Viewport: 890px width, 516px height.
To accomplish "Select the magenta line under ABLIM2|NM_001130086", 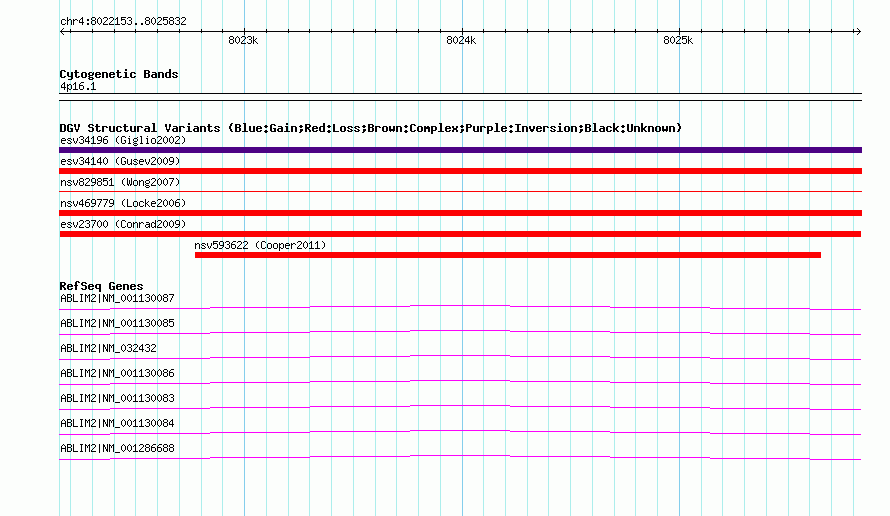I will [460, 383].
